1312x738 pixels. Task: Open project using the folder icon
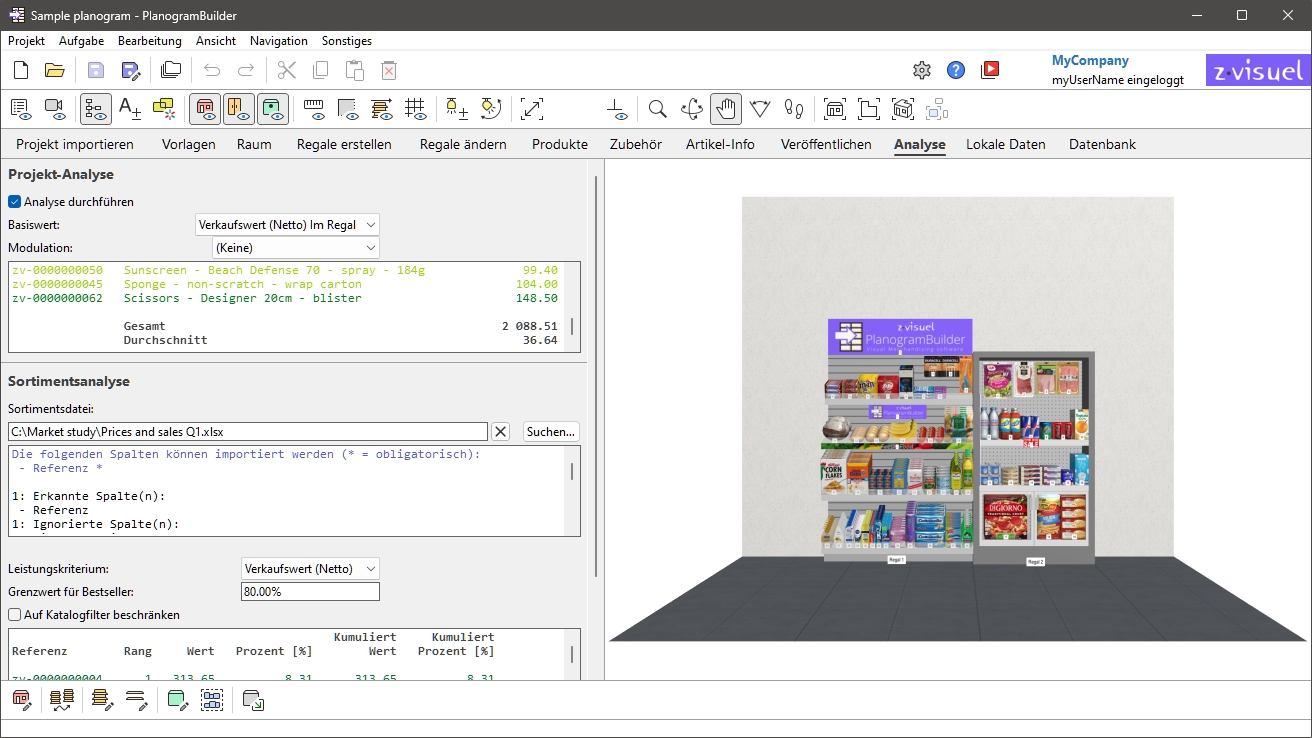click(55, 70)
